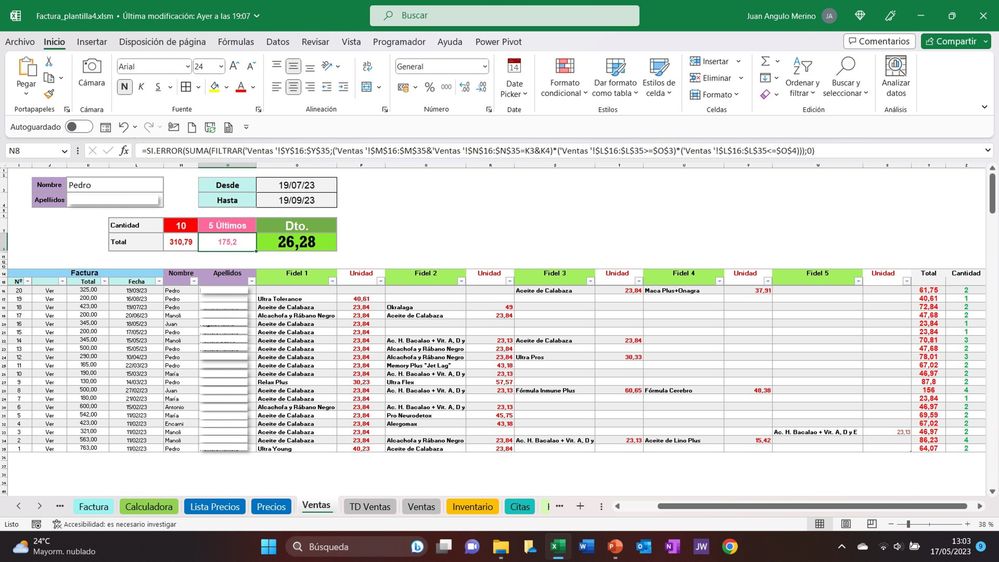Open Estilos de celda gallery

[659, 77]
